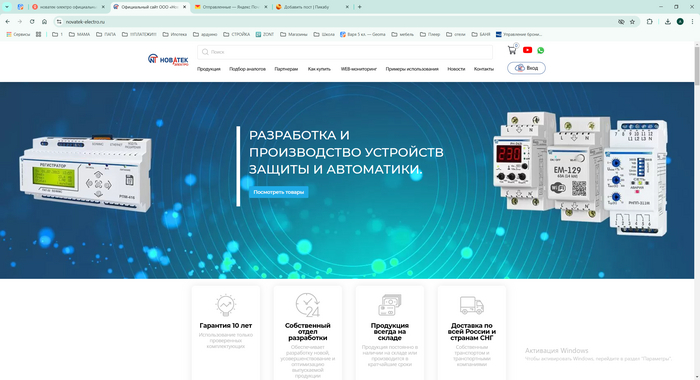
Task: Click the 24-hour clock development icon
Action: (308, 305)
